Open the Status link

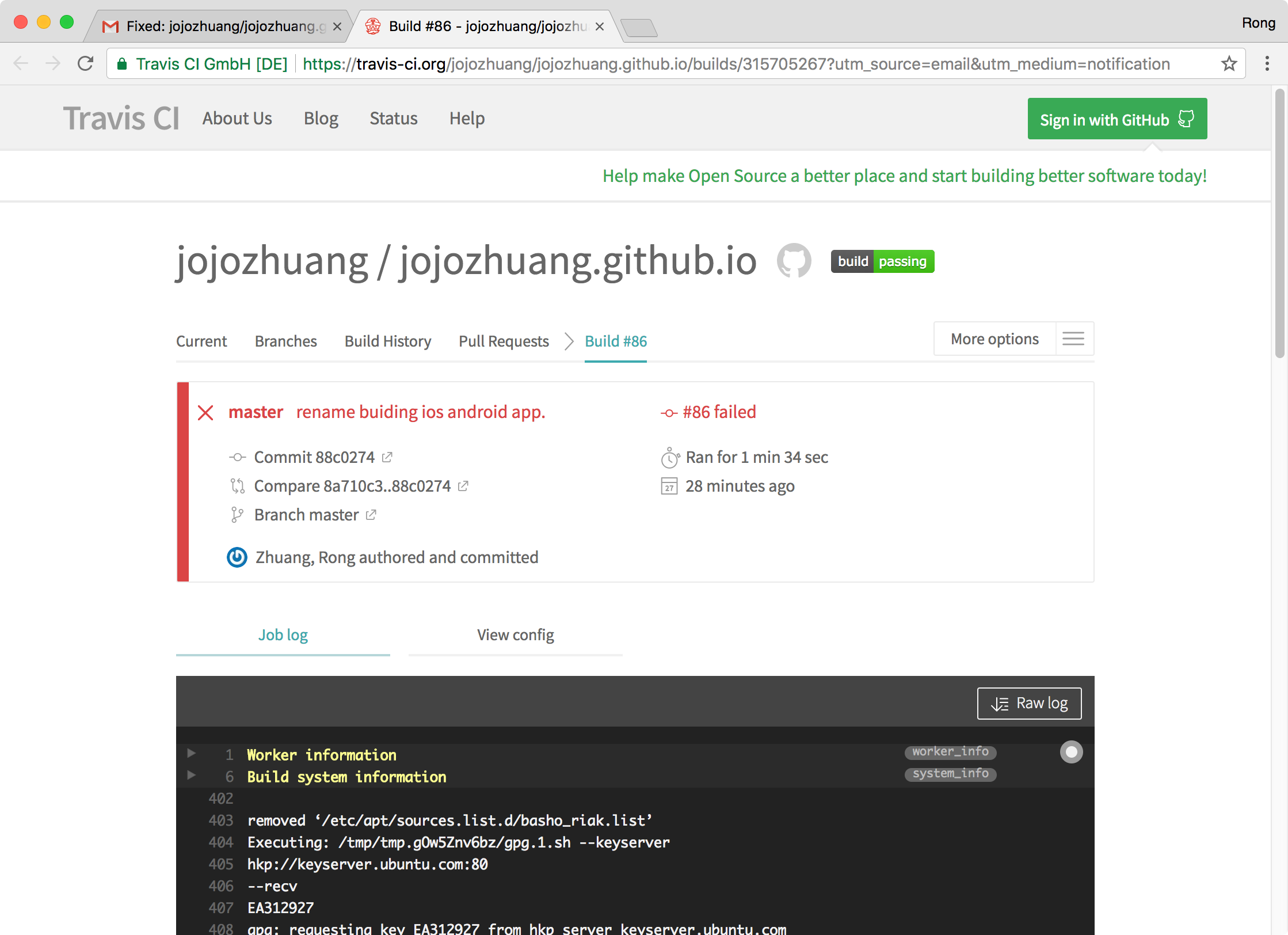click(394, 119)
